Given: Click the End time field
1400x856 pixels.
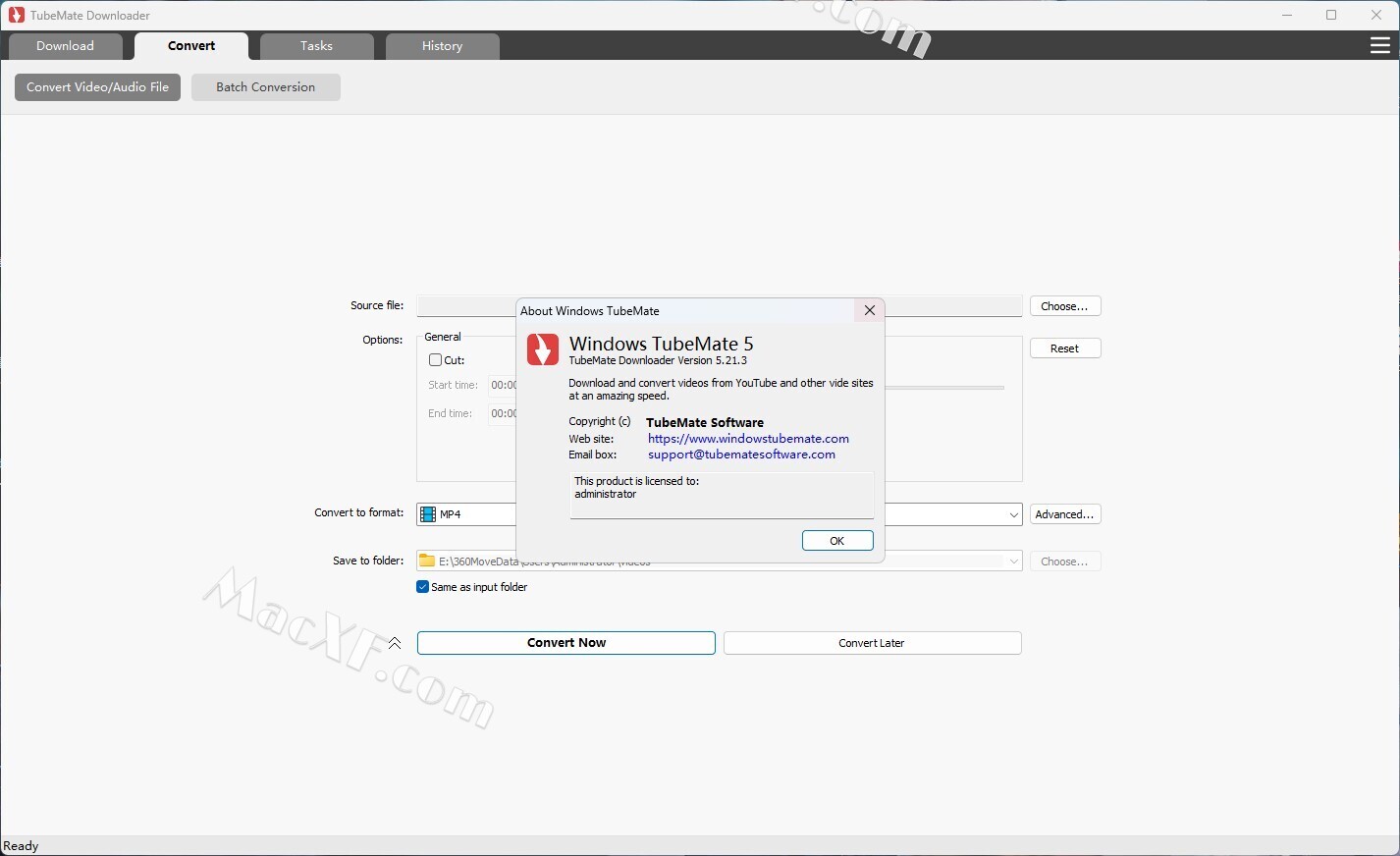Looking at the screenshot, I should pos(503,414).
